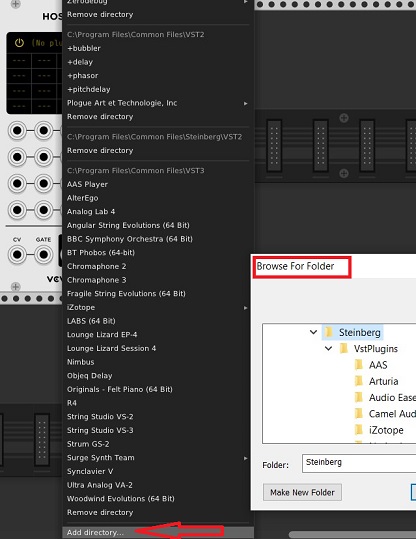Screen dimensions: 416x539
Task: Load Woodwind Evolutions (64 Bit)
Action: click(158, 498)
